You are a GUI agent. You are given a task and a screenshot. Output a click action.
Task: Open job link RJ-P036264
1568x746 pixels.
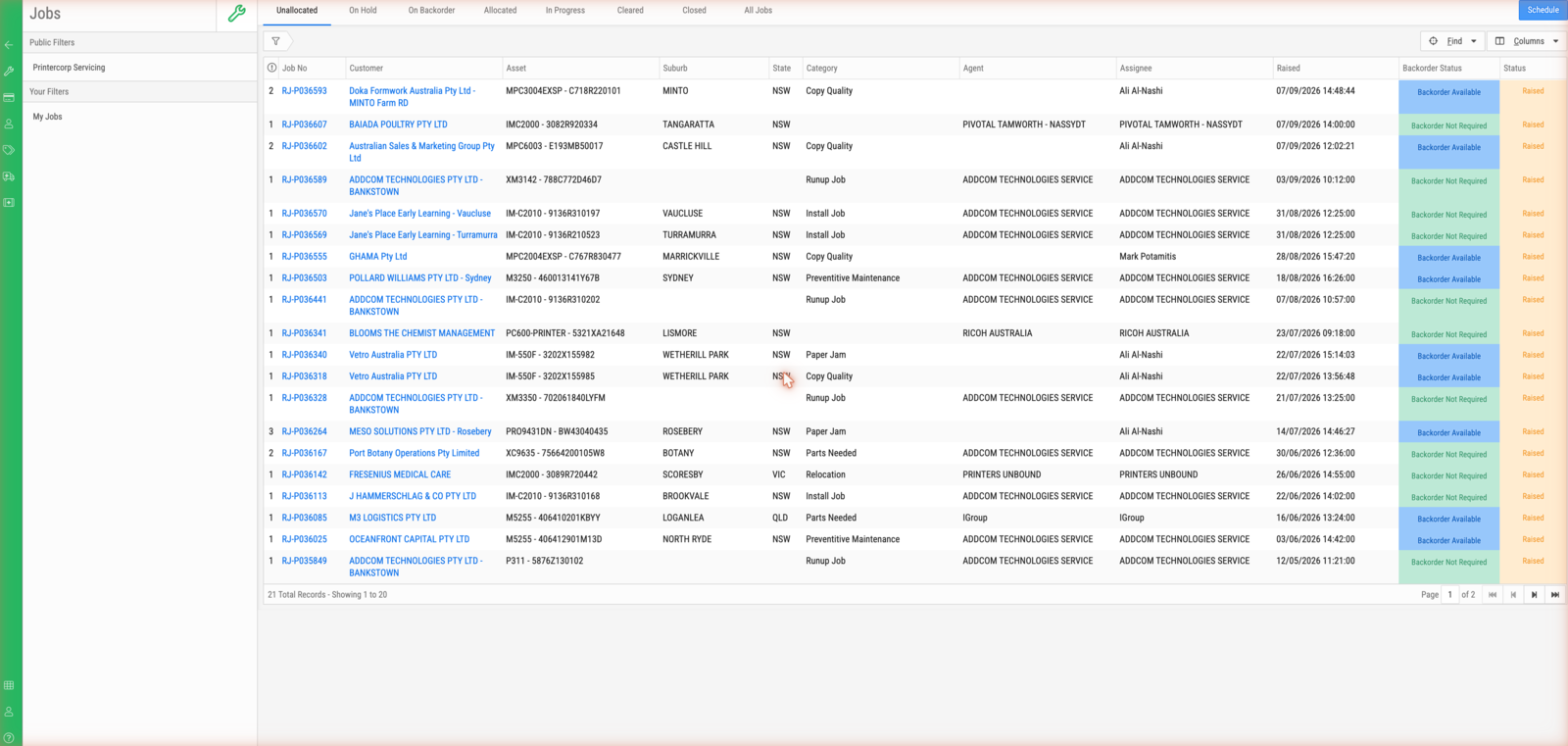[304, 431]
